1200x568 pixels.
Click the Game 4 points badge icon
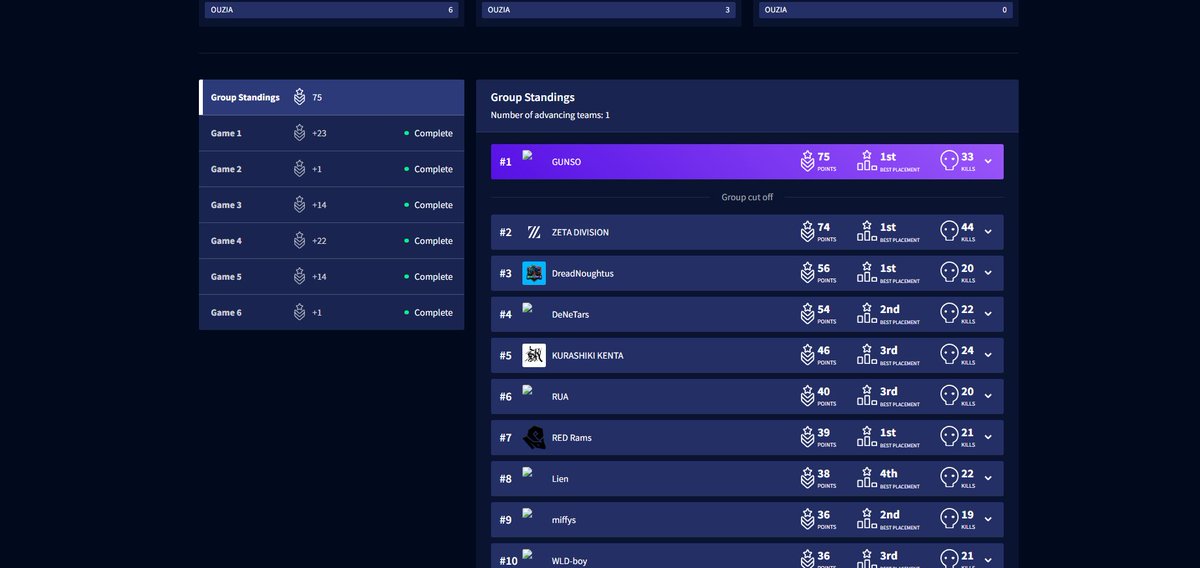point(299,241)
